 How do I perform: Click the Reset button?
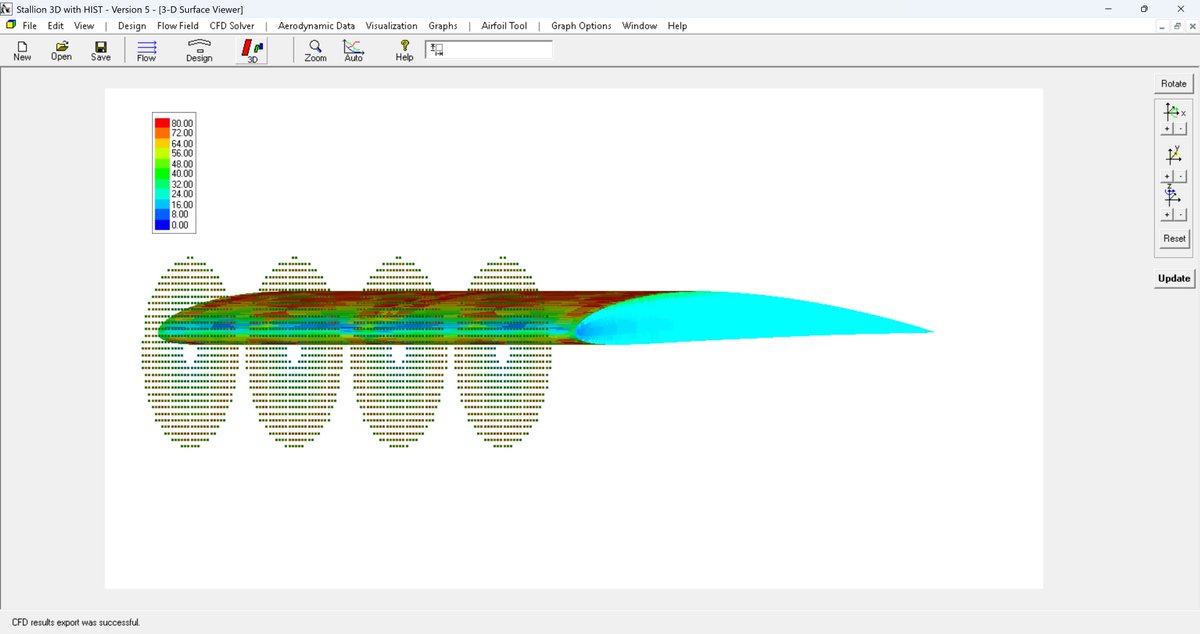[1174, 238]
